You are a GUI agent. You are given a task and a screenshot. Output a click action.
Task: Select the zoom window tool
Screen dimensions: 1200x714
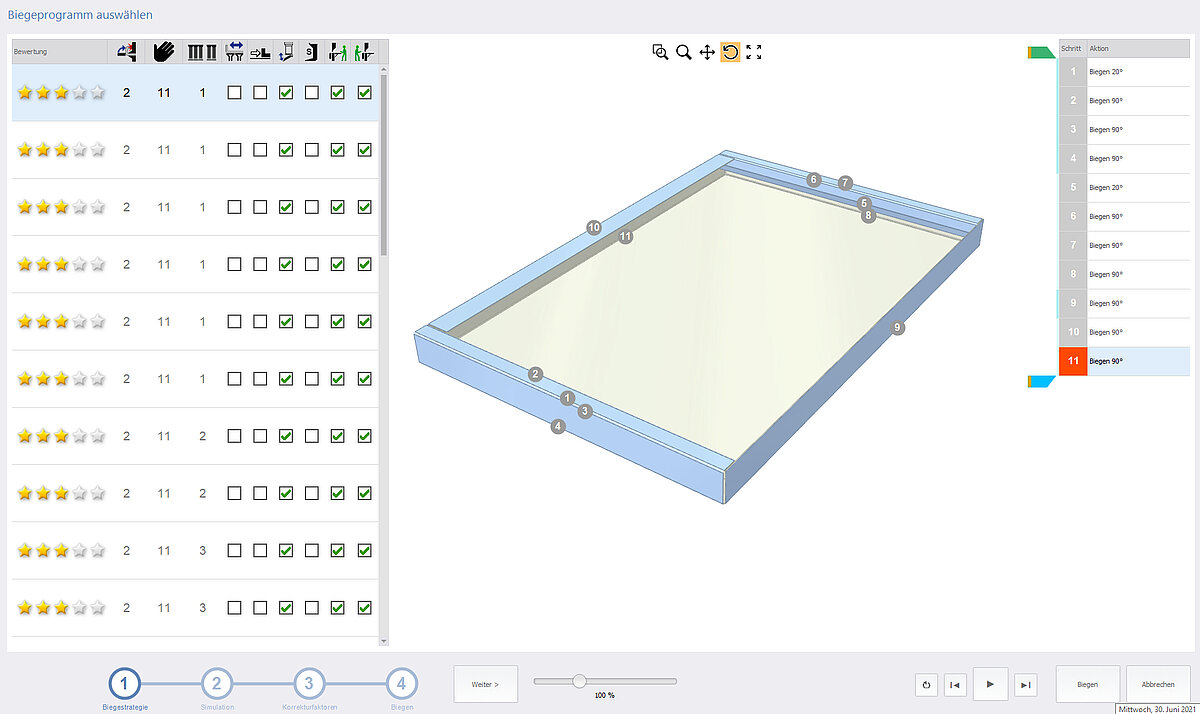point(660,52)
